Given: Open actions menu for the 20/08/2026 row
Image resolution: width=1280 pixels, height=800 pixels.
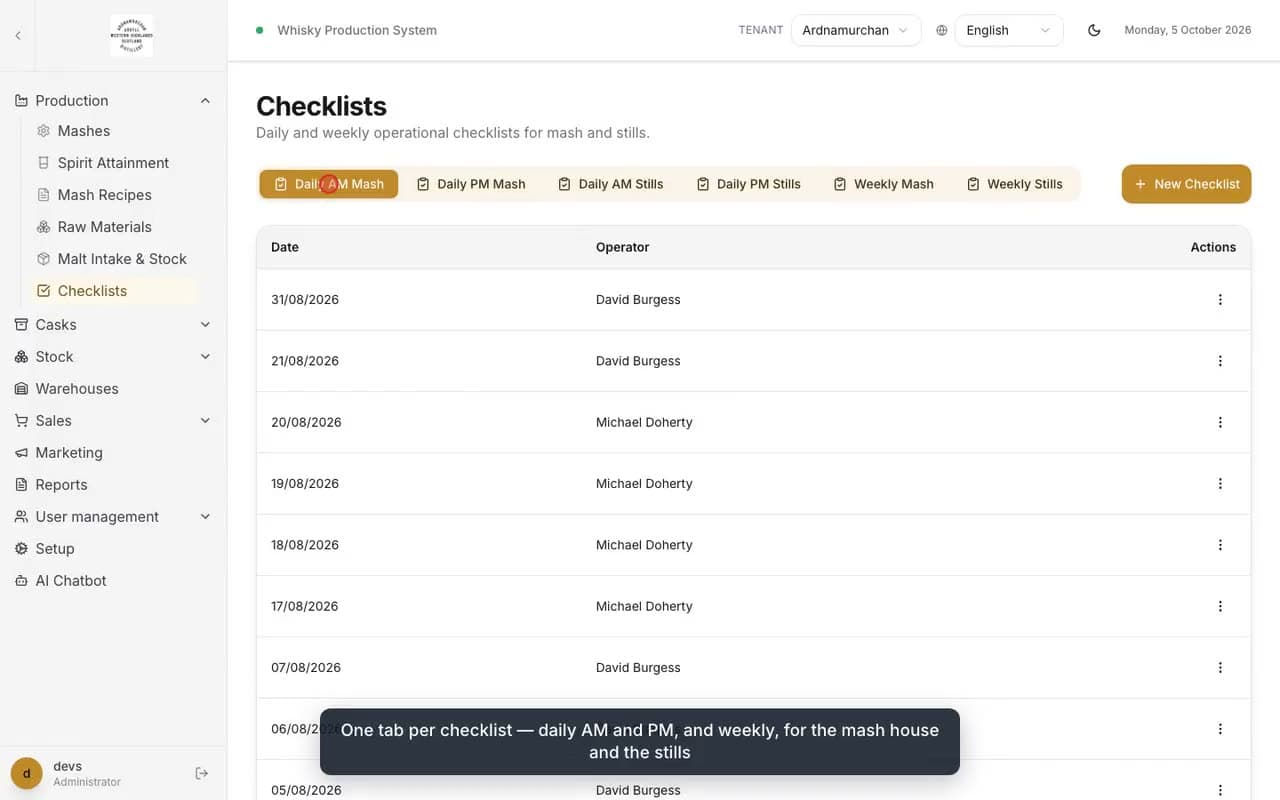Looking at the screenshot, I should [x=1220, y=422].
